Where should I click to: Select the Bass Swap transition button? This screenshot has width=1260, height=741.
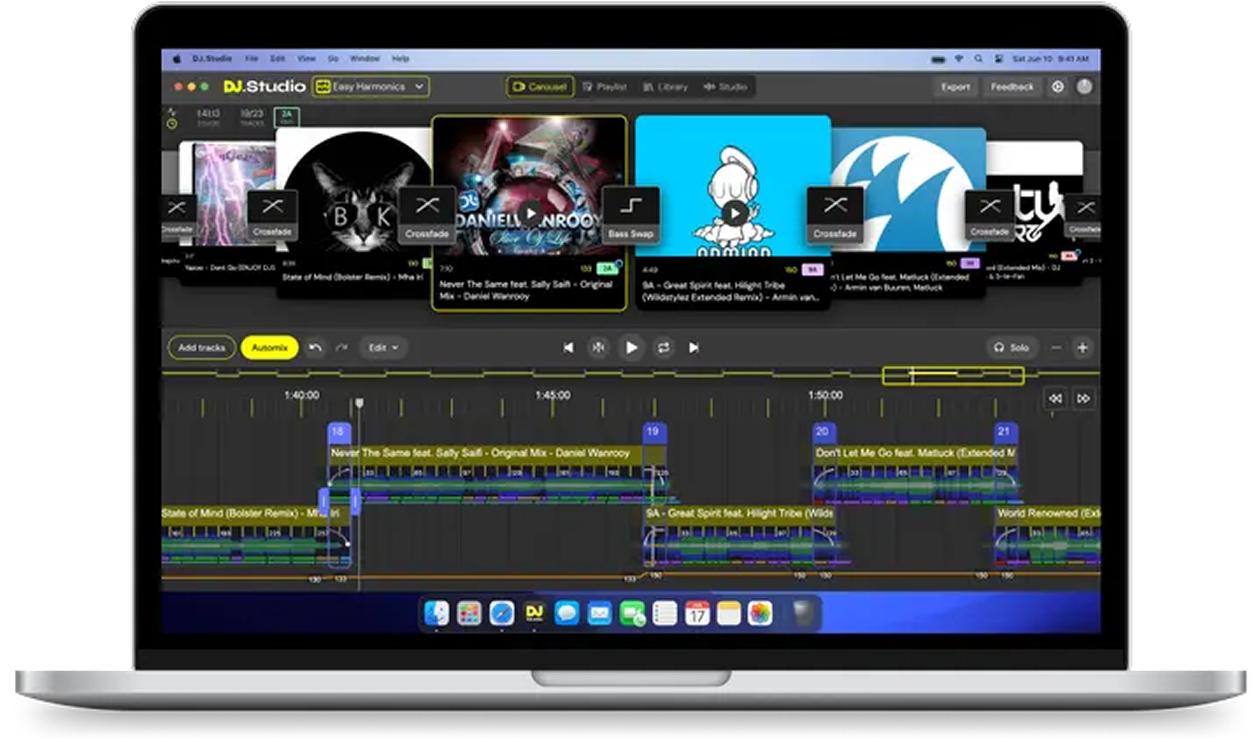(x=631, y=215)
